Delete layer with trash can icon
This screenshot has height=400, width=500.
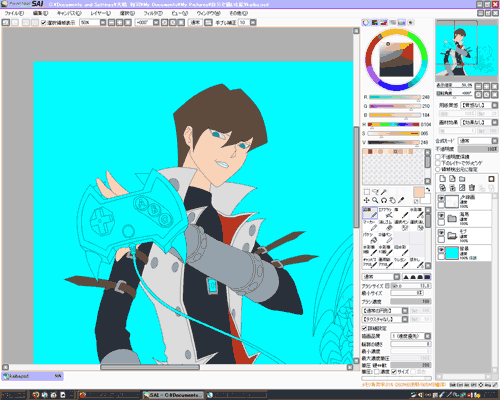point(472,188)
